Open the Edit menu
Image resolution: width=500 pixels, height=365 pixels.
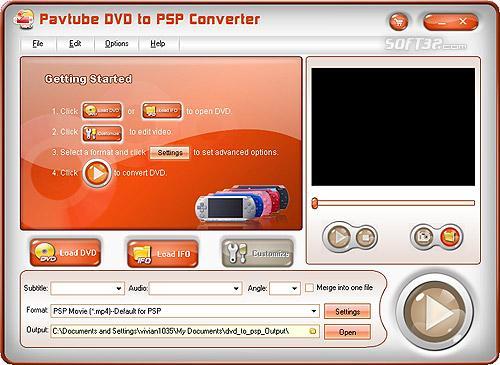coord(75,44)
